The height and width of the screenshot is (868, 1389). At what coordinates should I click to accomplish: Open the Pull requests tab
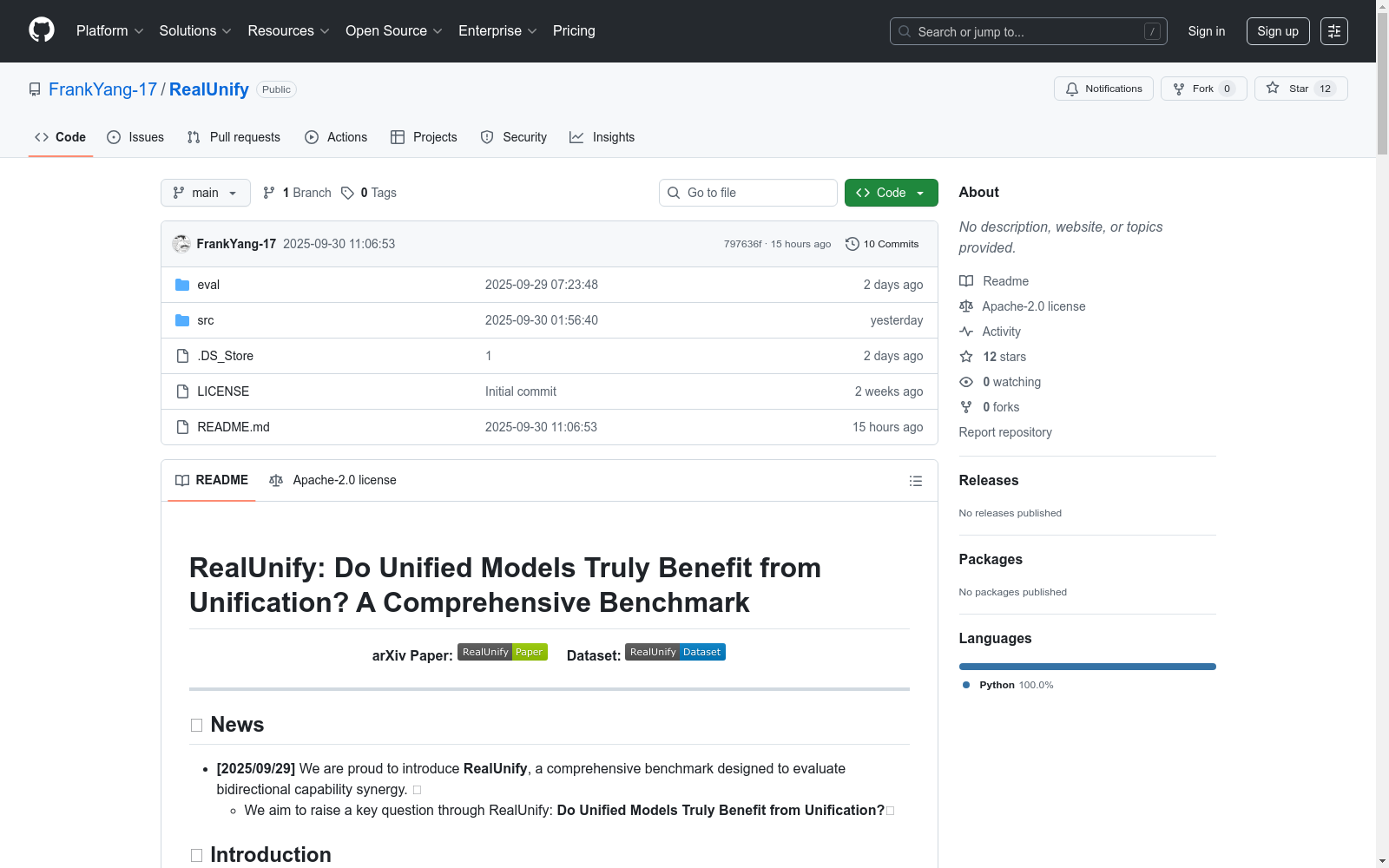[234, 137]
